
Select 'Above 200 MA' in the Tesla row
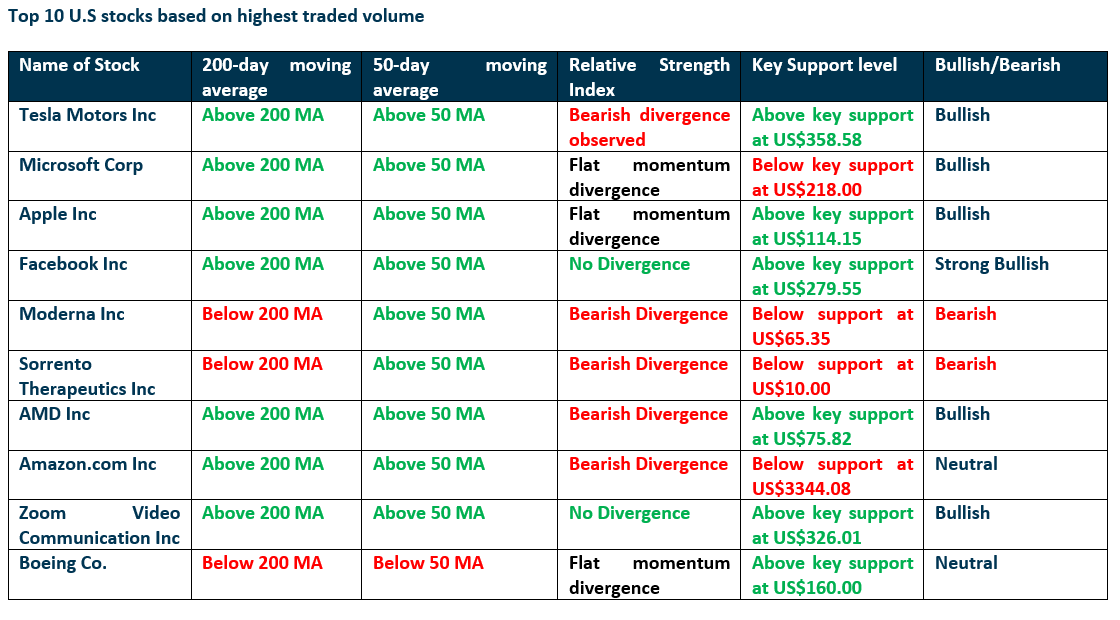[263, 115]
